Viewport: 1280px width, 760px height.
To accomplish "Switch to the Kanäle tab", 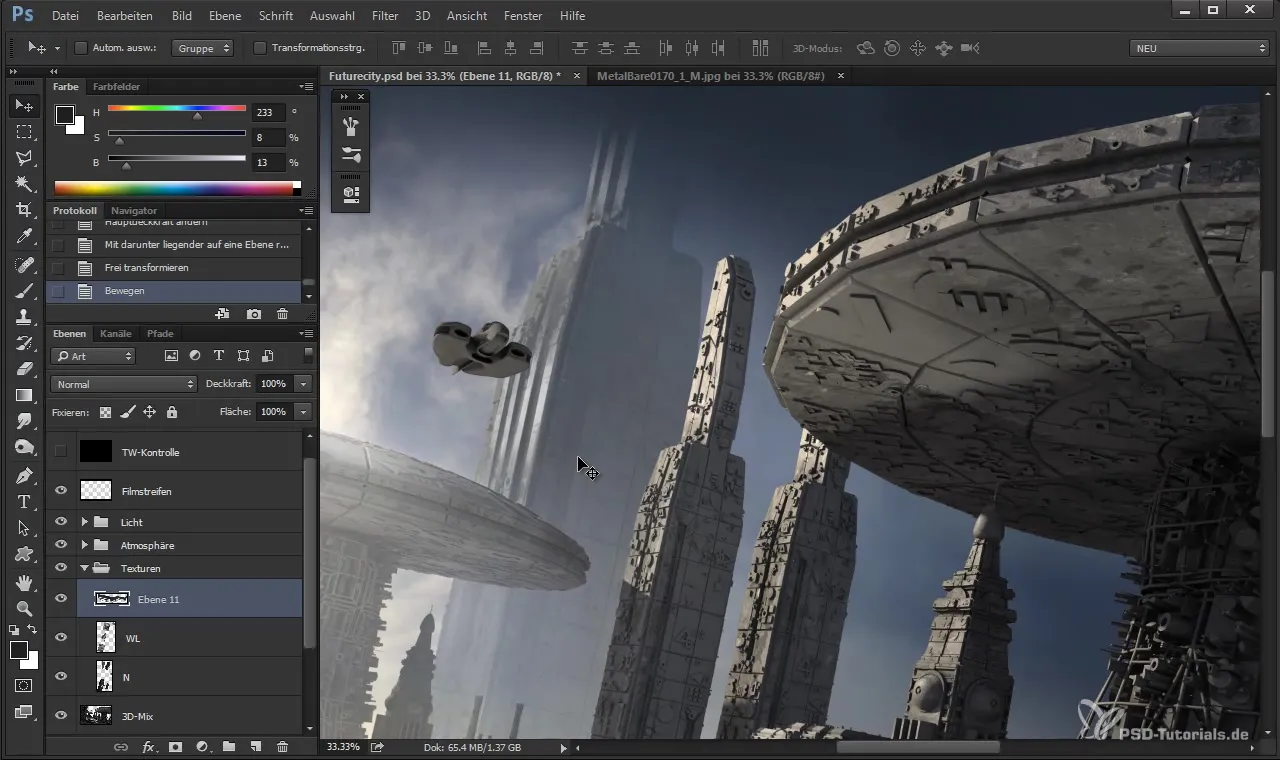I will click(x=116, y=333).
